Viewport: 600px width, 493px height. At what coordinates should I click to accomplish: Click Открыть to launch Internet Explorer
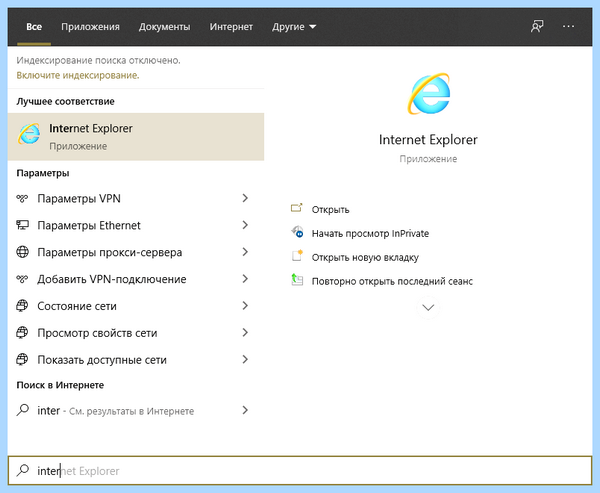(330, 210)
